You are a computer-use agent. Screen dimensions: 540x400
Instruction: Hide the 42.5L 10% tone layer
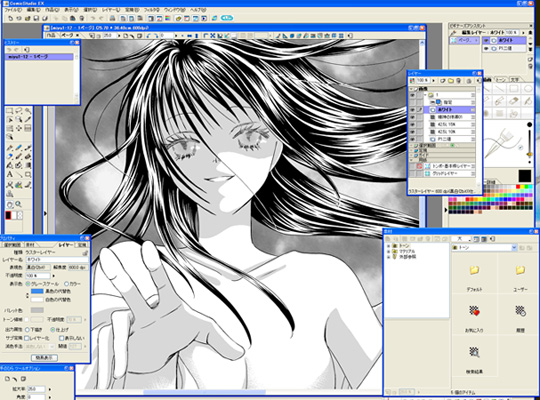pos(412,132)
